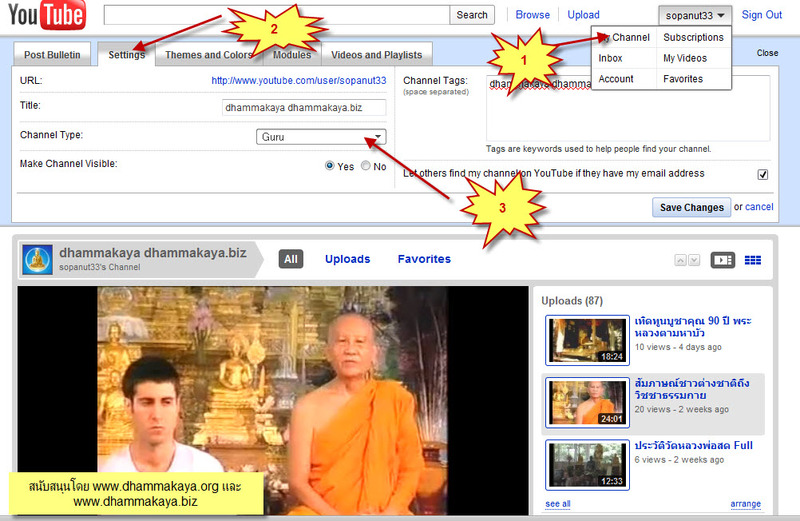Click the Browse link
Viewport: 800px width, 521px height.
click(x=532, y=15)
